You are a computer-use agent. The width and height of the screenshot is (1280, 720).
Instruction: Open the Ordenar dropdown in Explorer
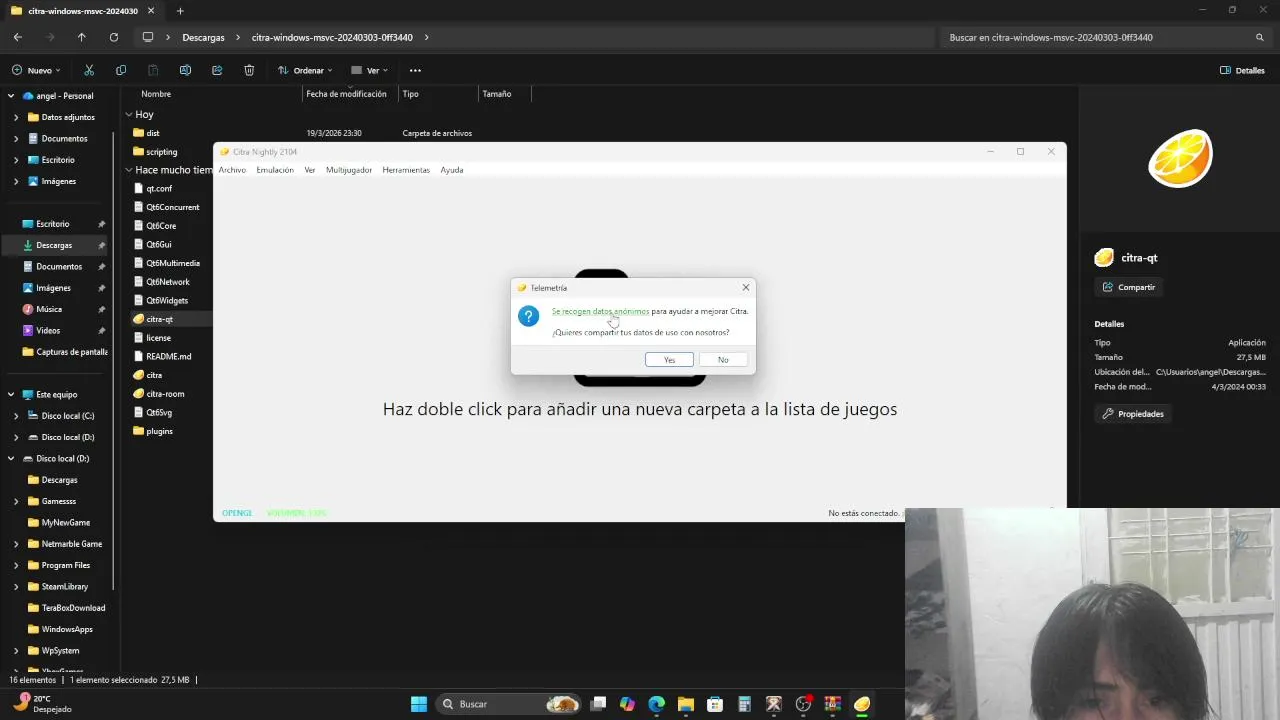[x=305, y=70]
